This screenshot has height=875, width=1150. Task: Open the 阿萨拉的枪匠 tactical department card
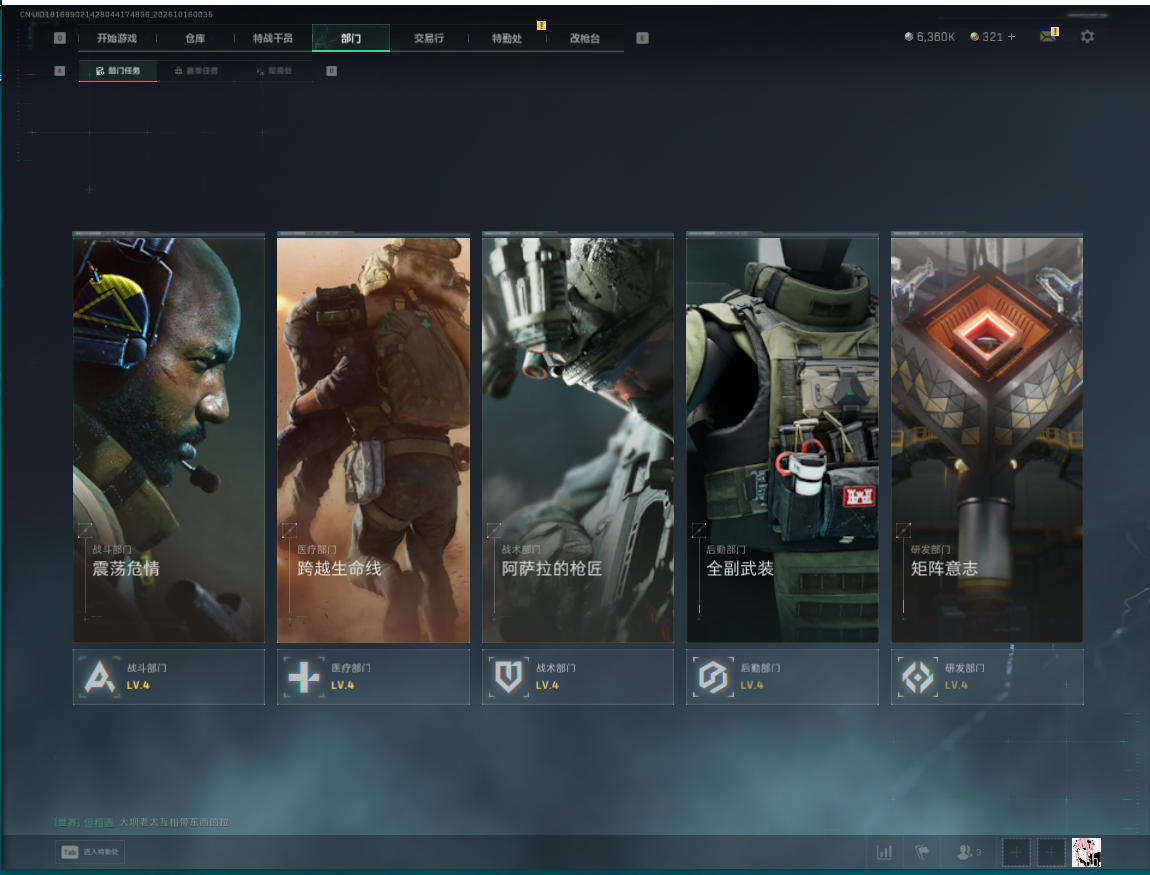click(x=578, y=438)
